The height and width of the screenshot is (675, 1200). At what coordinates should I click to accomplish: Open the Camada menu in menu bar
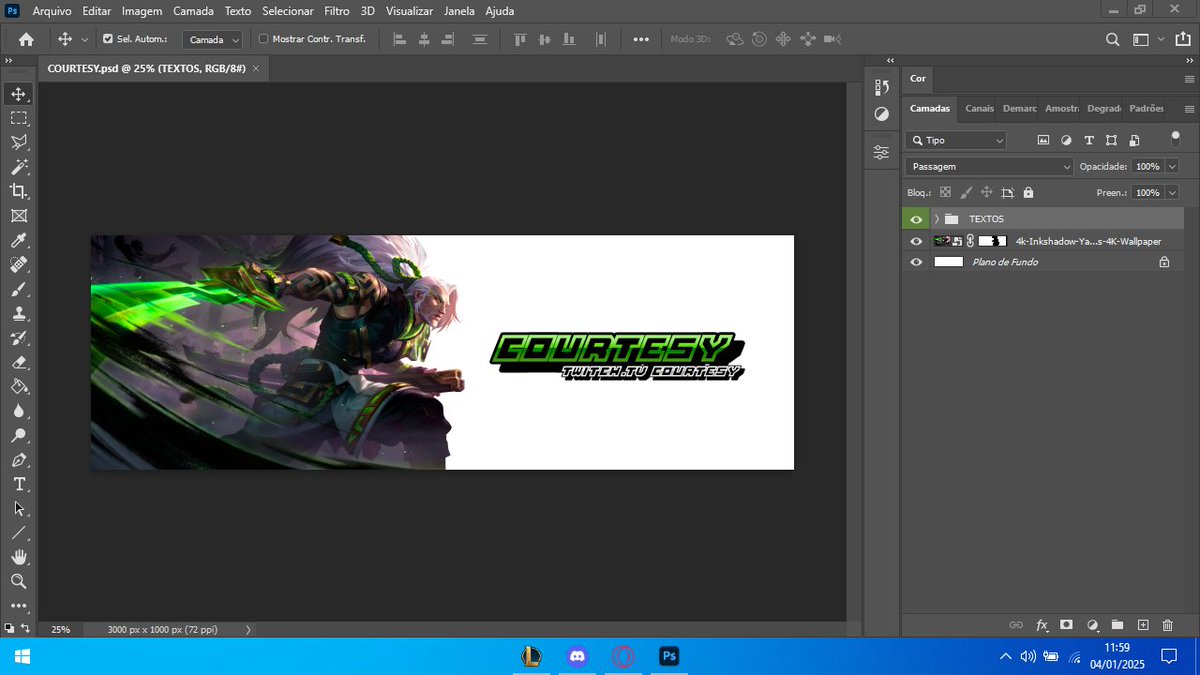[x=193, y=11]
